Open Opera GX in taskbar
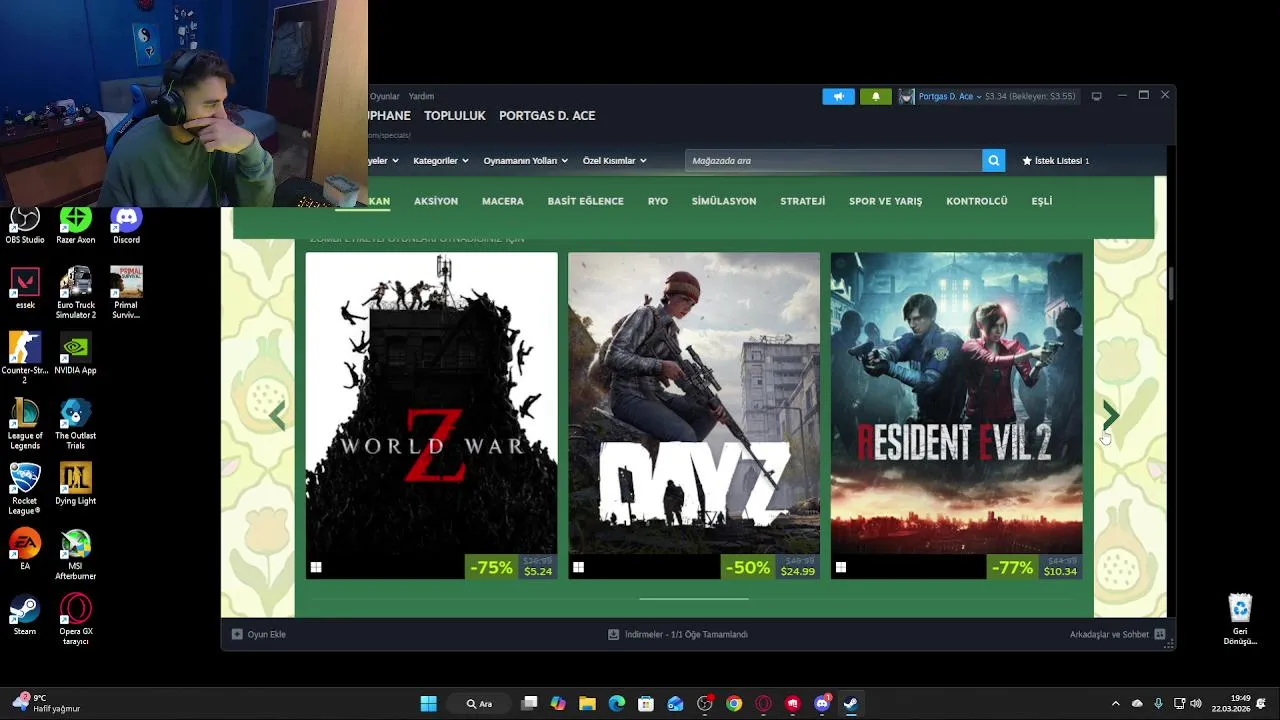The image size is (1280, 720). pos(763,704)
